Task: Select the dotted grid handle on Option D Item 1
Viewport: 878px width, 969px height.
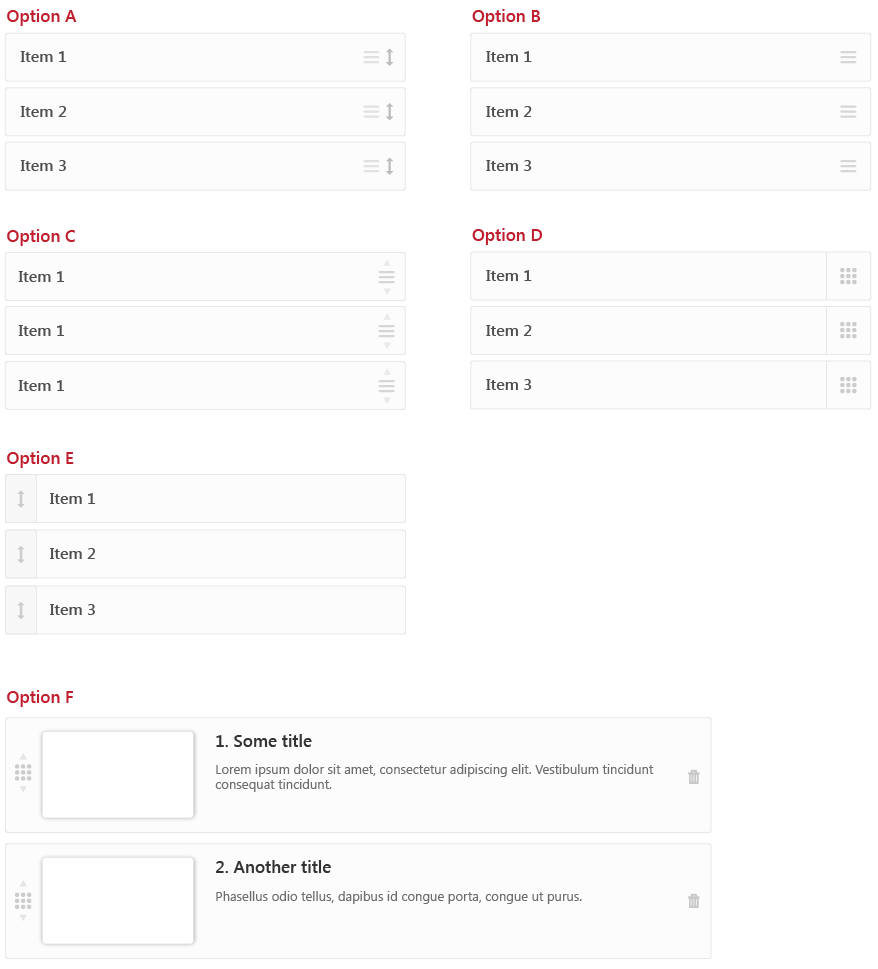Action: click(x=848, y=276)
